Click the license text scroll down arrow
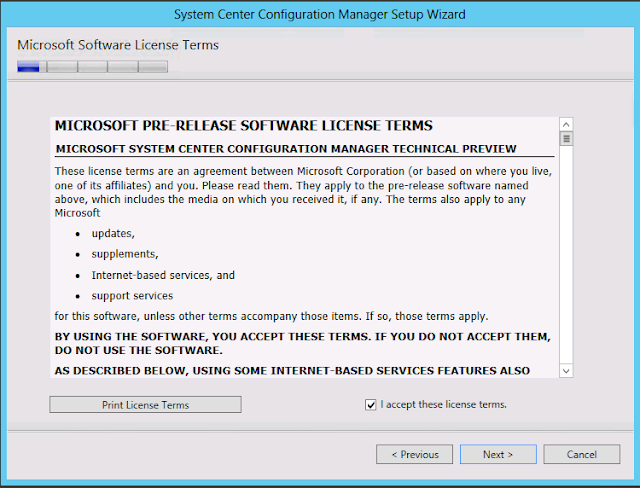The height and width of the screenshot is (488, 640). (x=566, y=371)
